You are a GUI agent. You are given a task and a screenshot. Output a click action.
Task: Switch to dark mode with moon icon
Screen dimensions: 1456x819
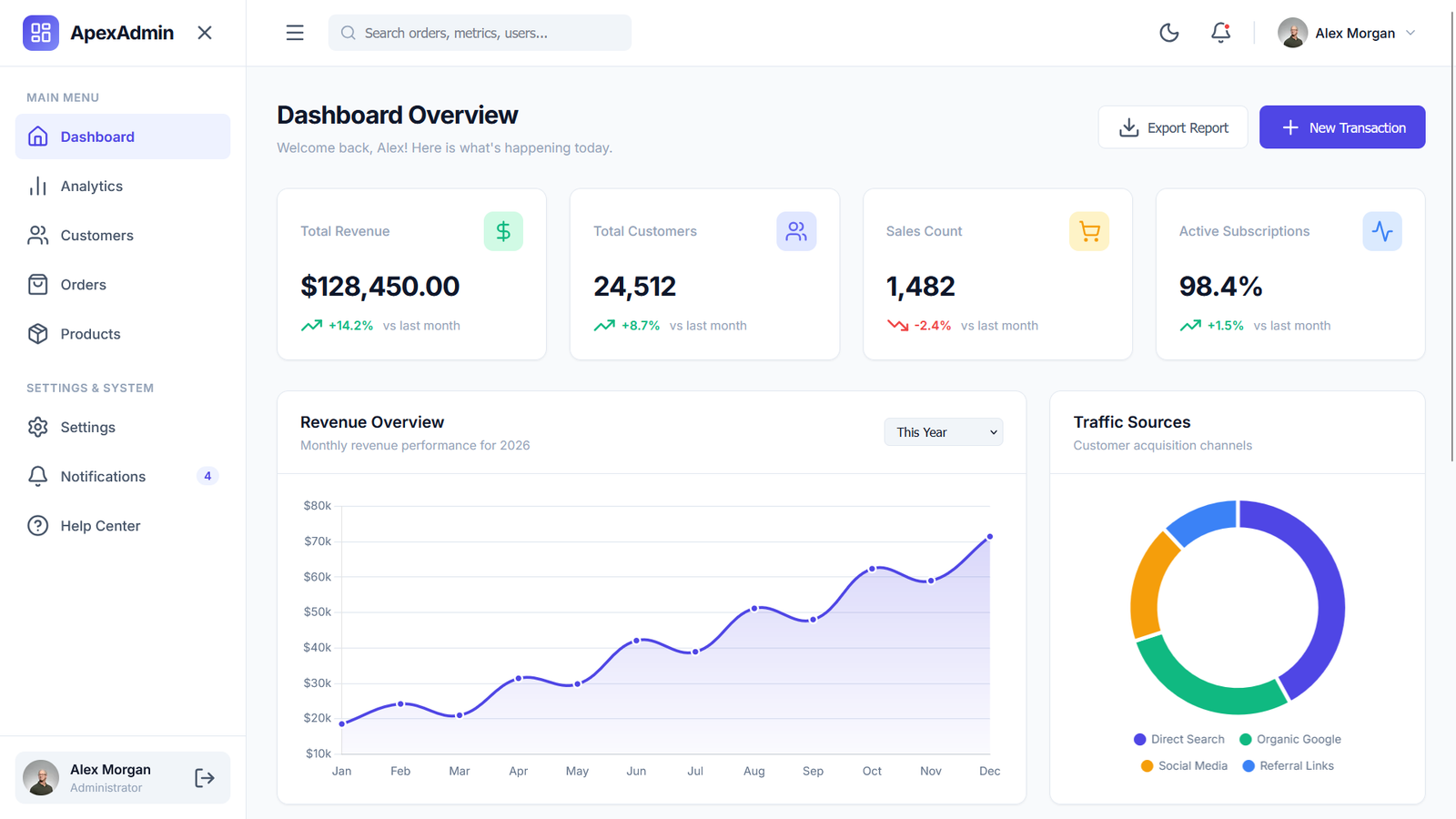click(1169, 33)
